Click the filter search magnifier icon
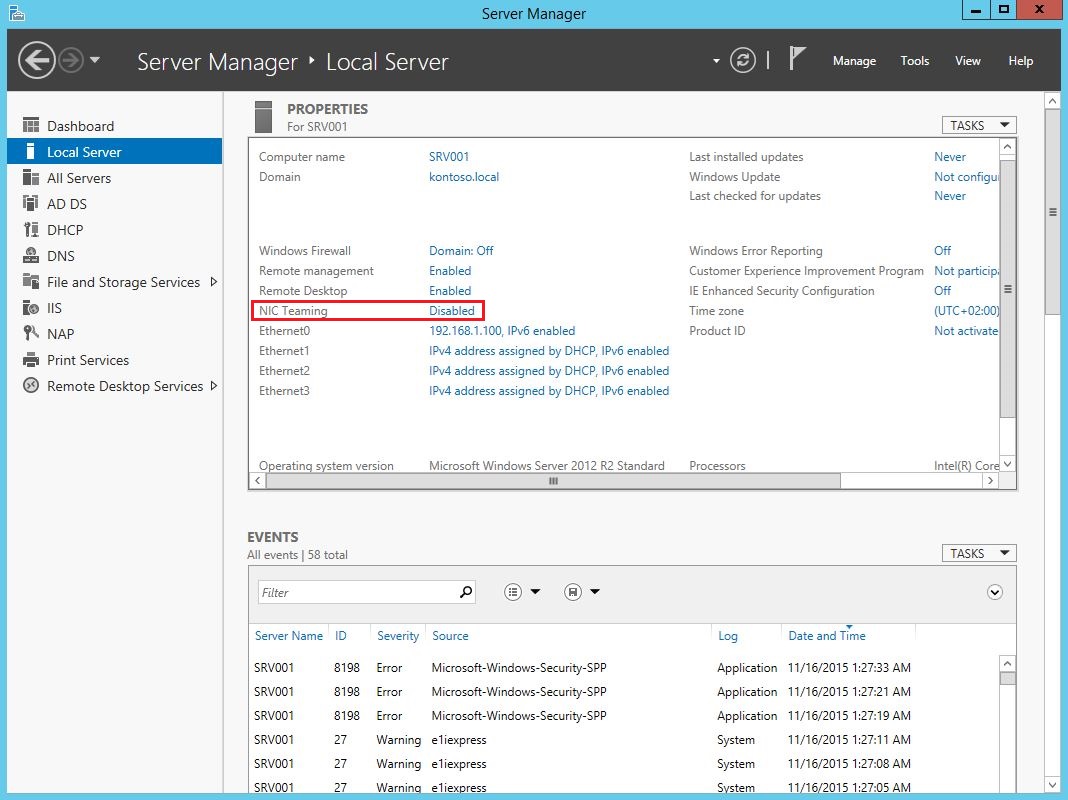This screenshot has height=800, width=1068. (466, 592)
